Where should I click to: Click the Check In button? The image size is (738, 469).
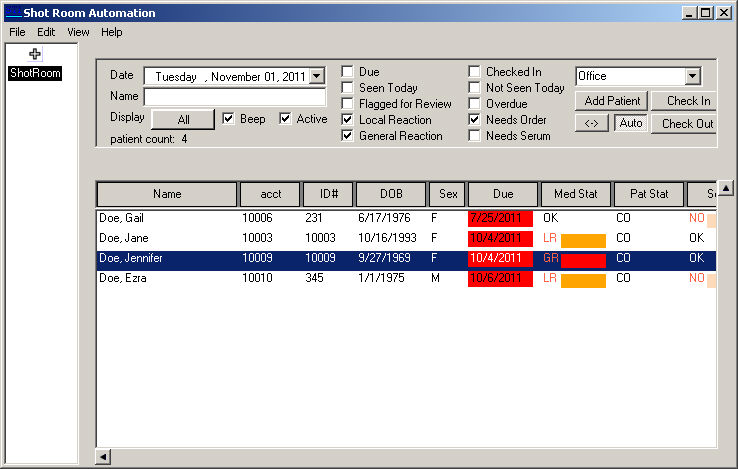click(685, 101)
